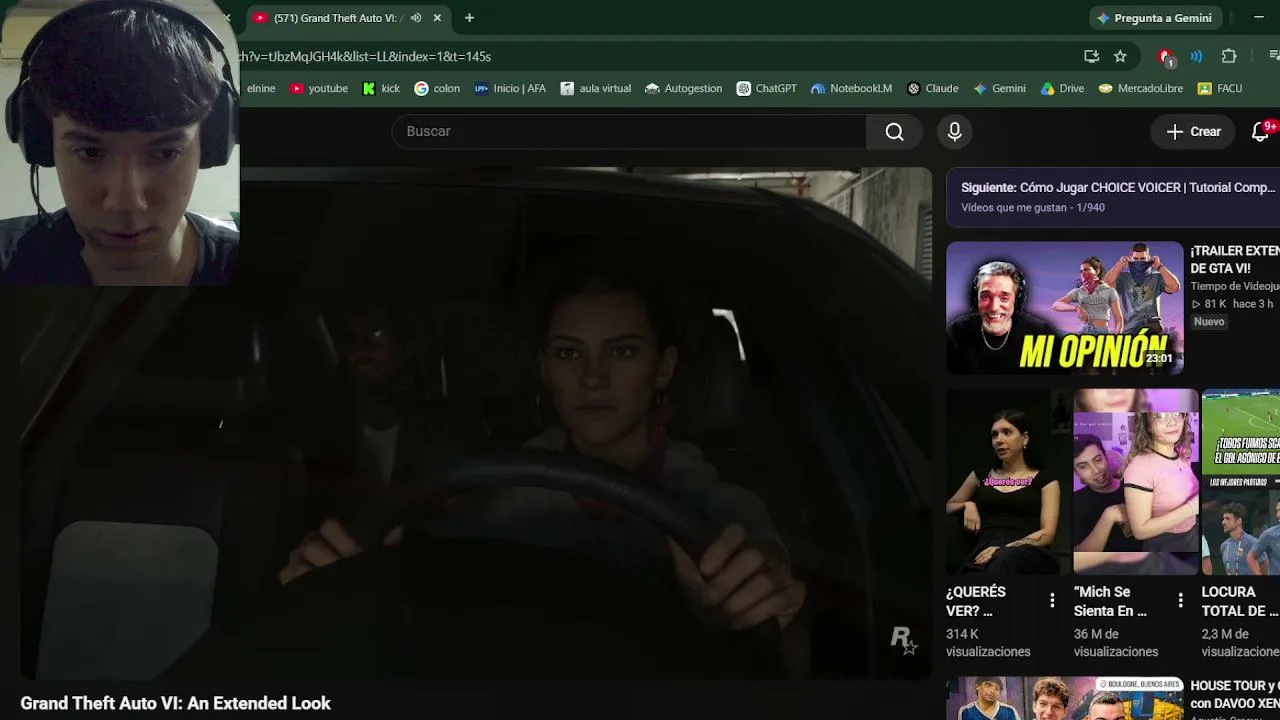
Task: Click the YouTube search magnifier button
Action: [x=895, y=131]
